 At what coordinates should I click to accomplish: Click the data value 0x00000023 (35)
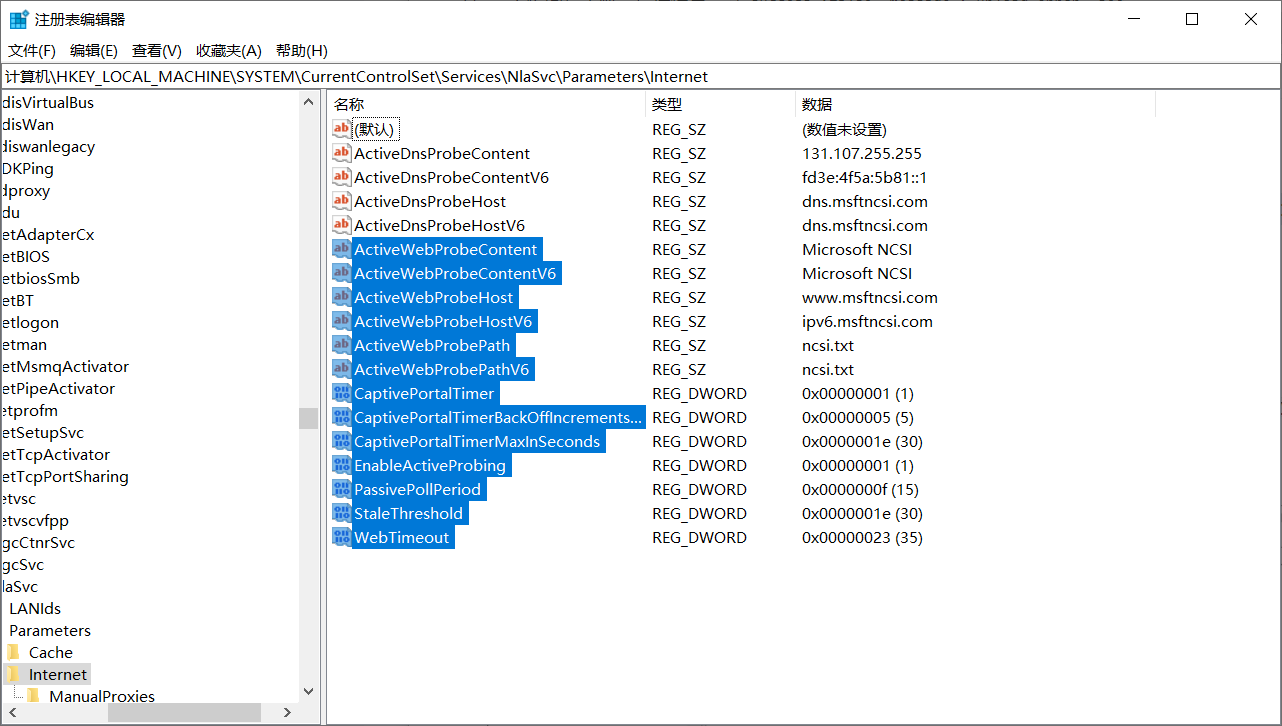click(861, 537)
